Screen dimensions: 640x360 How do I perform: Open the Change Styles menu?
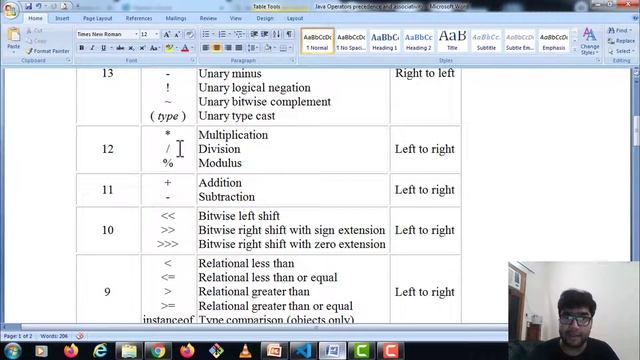click(x=589, y=41)
